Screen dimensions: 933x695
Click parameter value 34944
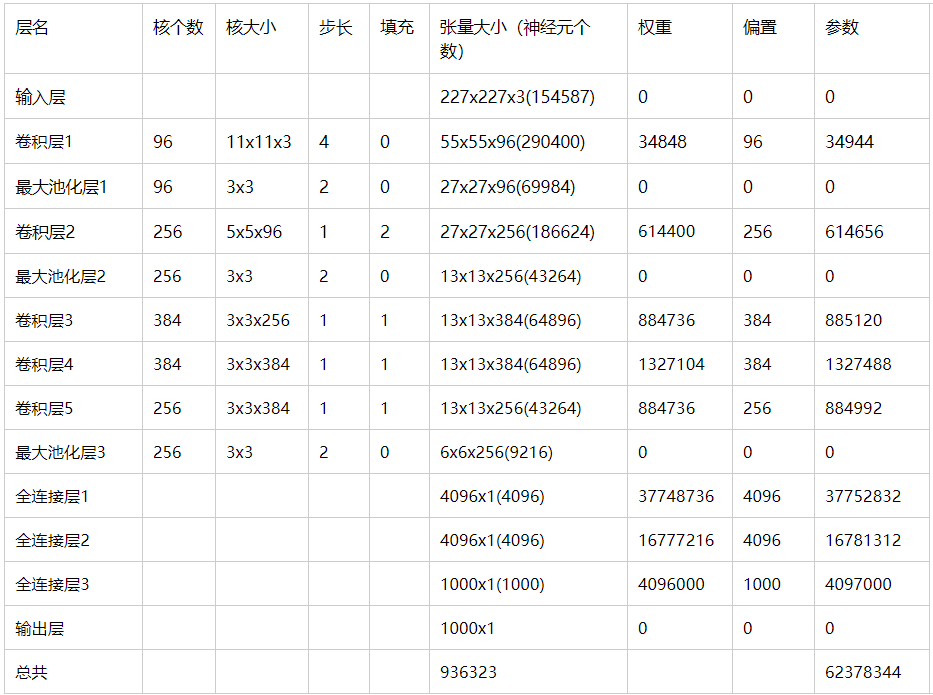849,142
